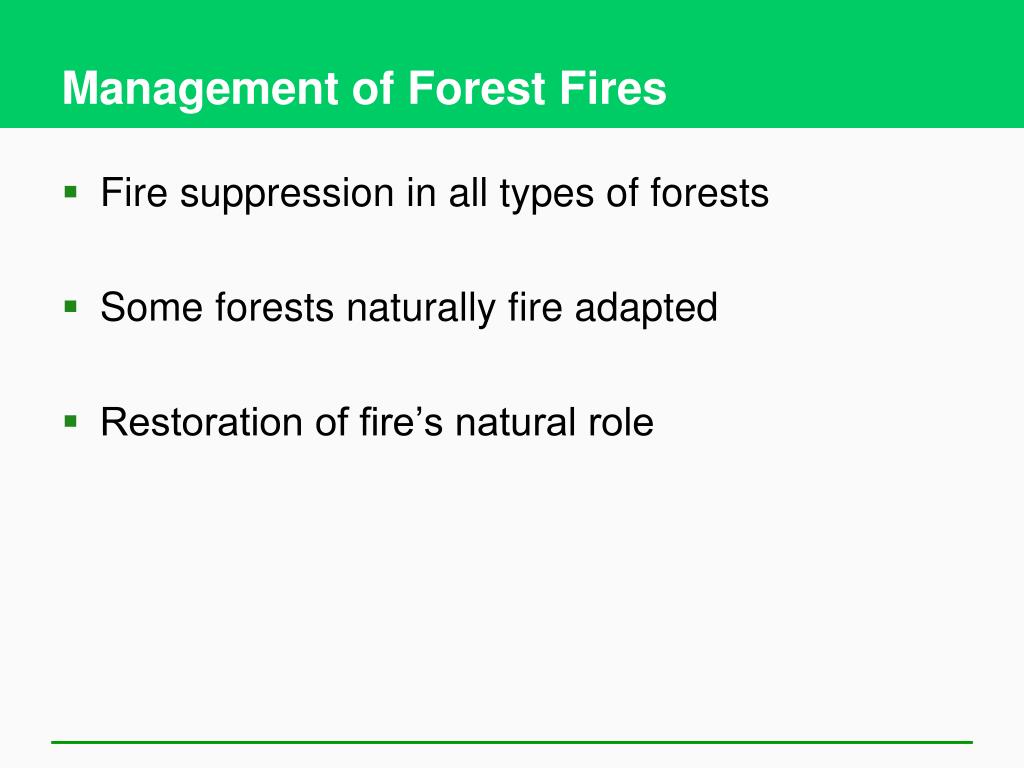Click the green header banner area
Image resolution: width=1024 pixels, height=768 pixels.
pos(512,63)
